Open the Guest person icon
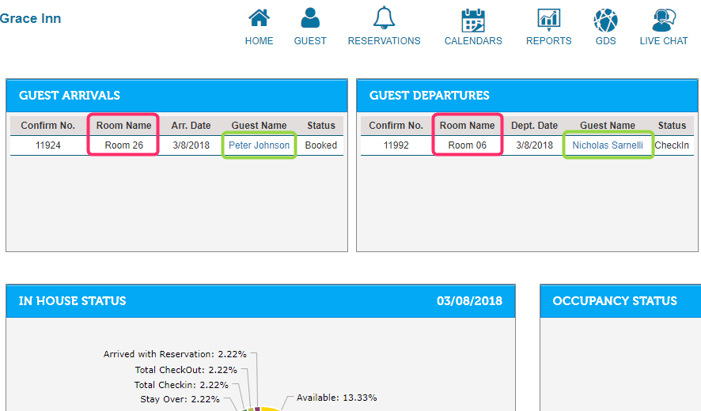 click(310, 19)
